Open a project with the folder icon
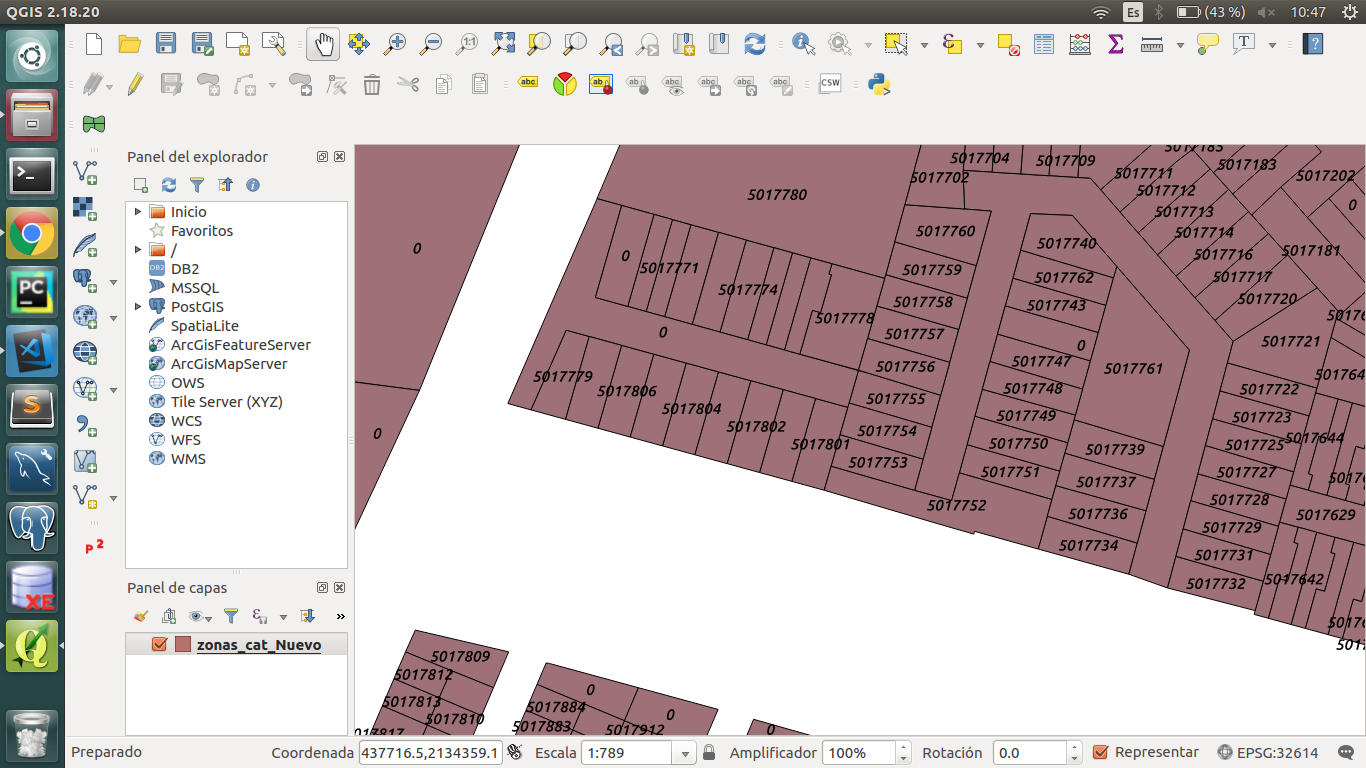The image size is (1366, 768). coord(129,44)
